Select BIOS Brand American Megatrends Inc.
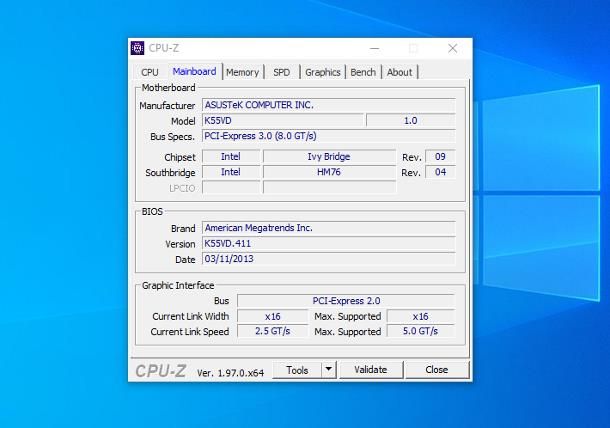The image size is (610, 428). coord(329,228)
